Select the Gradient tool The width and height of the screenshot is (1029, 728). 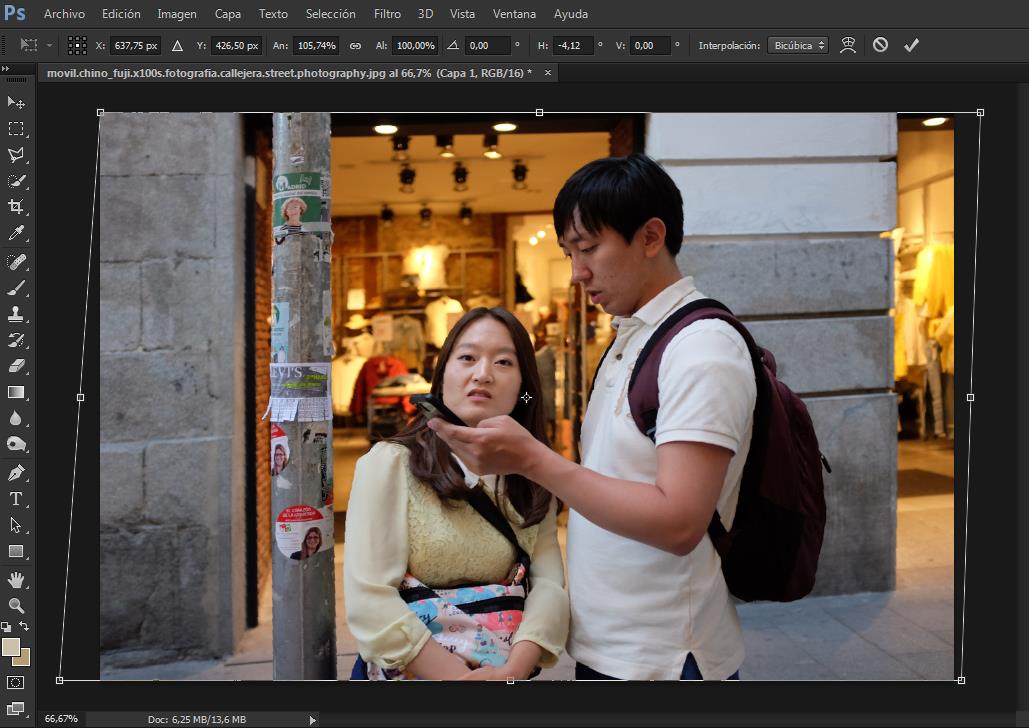click(16, 393)
